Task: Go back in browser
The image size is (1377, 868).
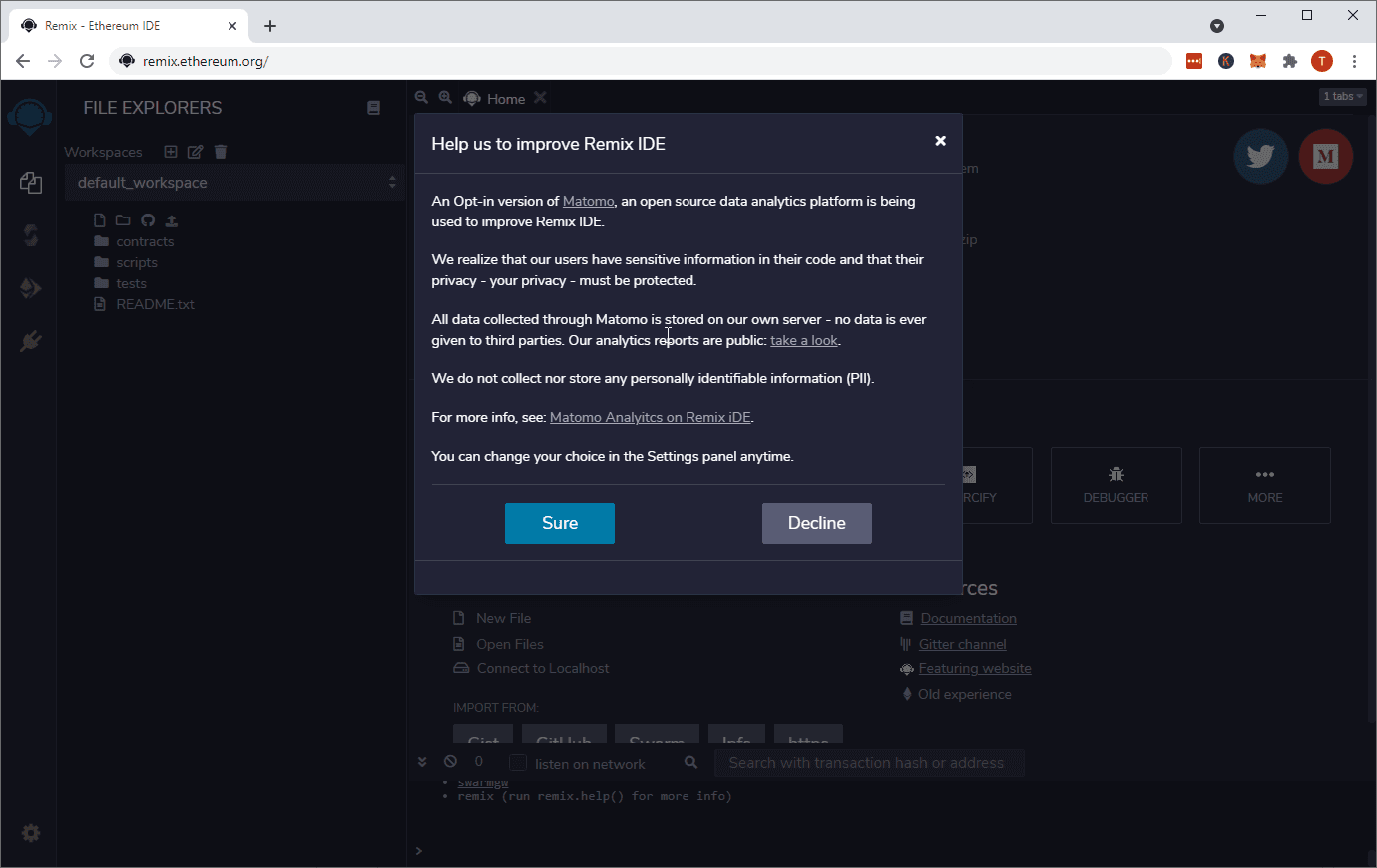Action: pos(23,61)
